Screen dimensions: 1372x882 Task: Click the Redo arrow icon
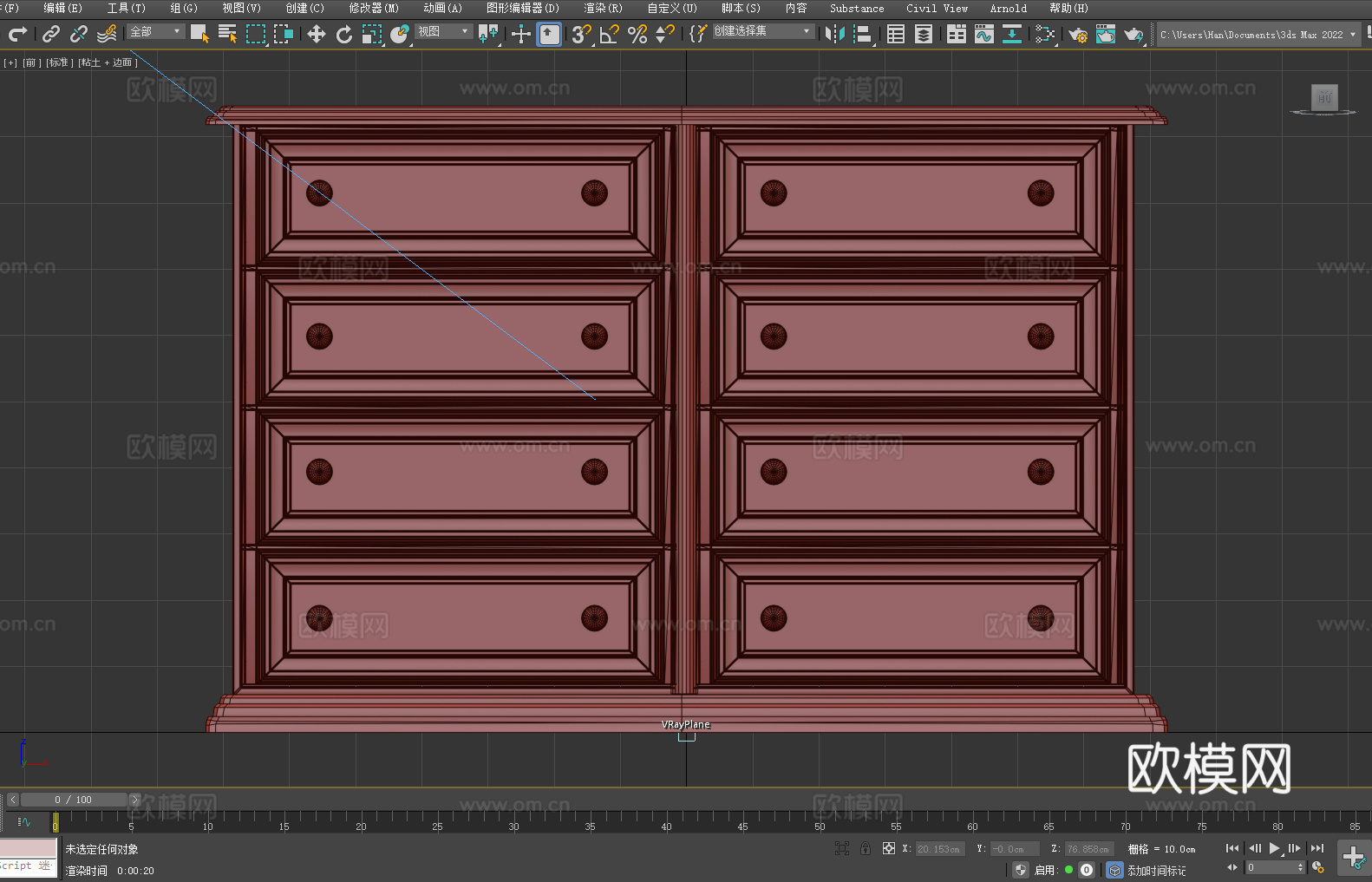pos(17,34)
